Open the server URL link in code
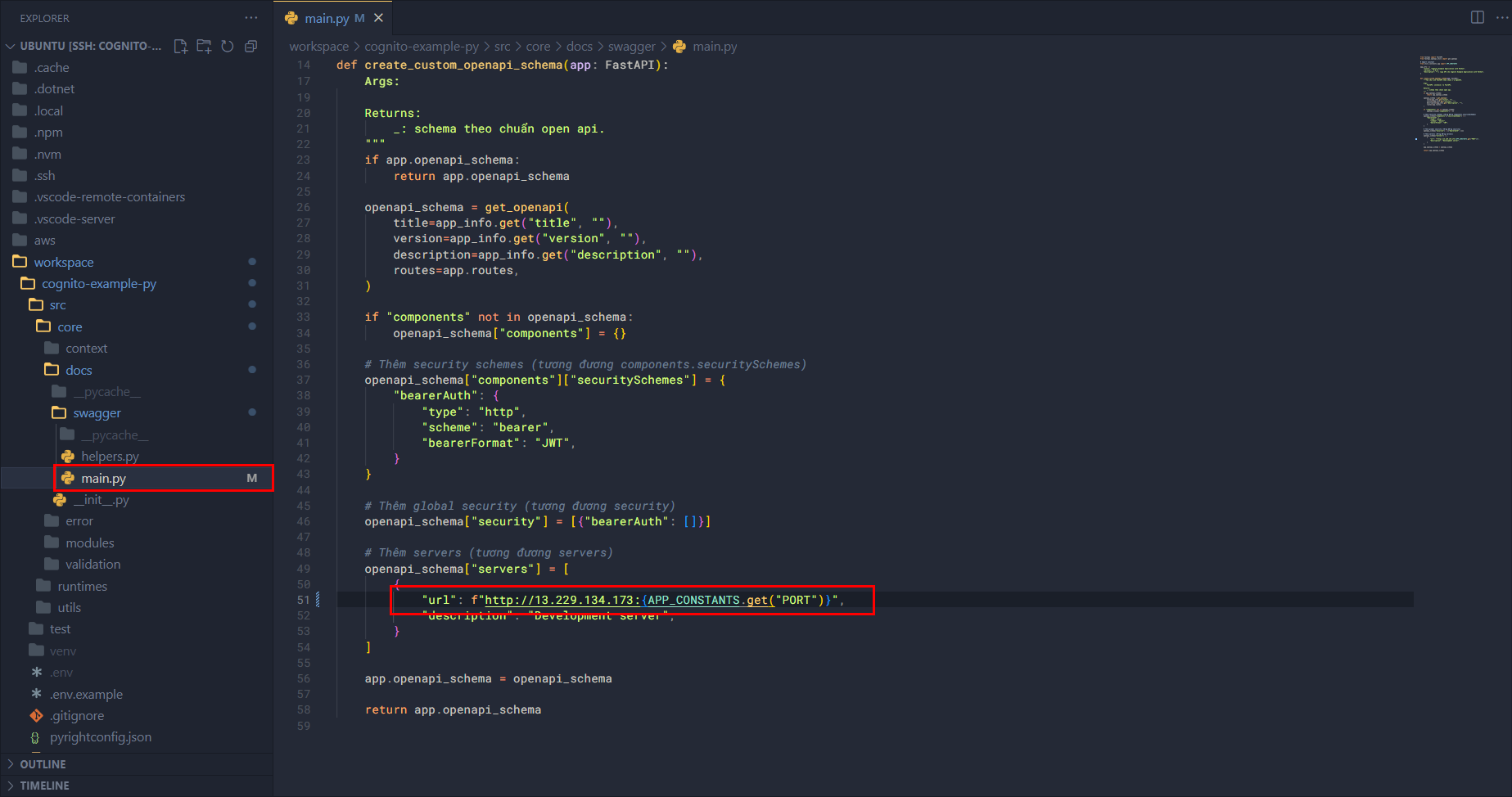The image size is (1512, 797). 559,601
